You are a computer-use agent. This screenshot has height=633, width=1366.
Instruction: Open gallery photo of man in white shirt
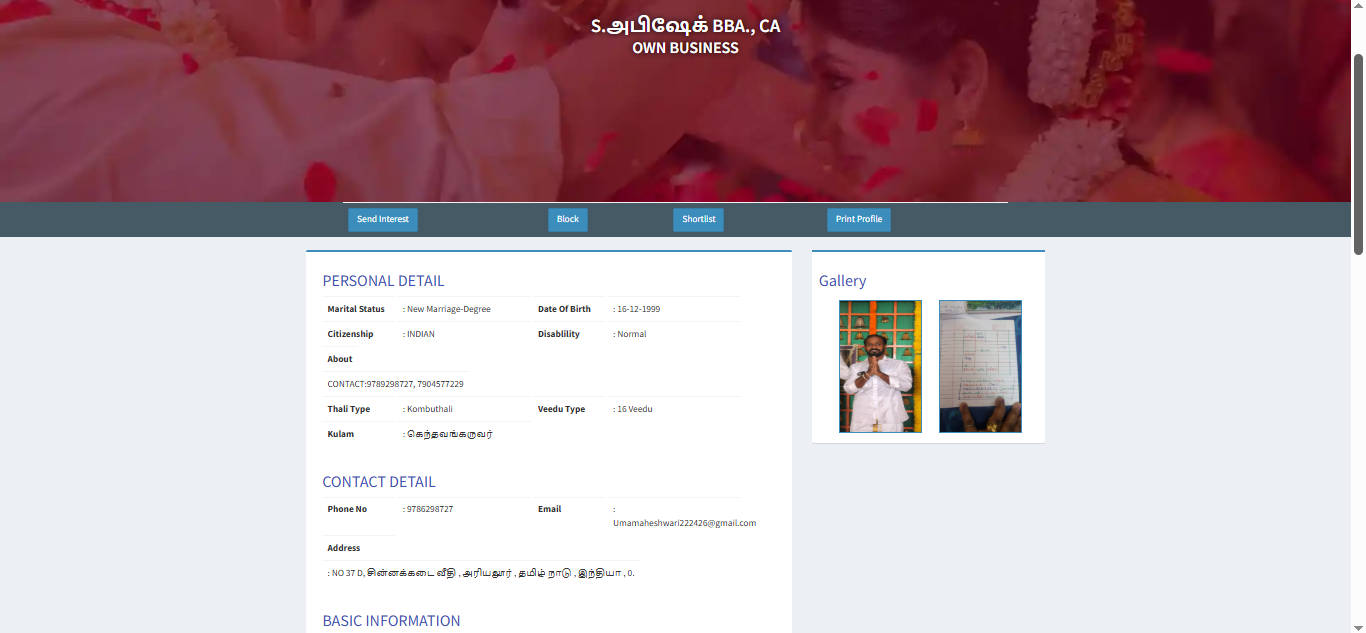[x=880, y=366]
